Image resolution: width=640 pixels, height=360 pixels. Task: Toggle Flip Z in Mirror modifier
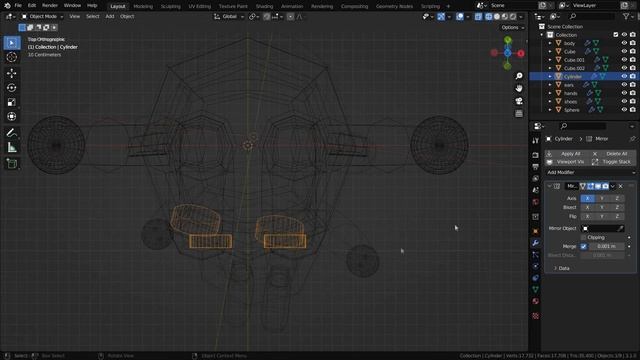coord(617,216)
